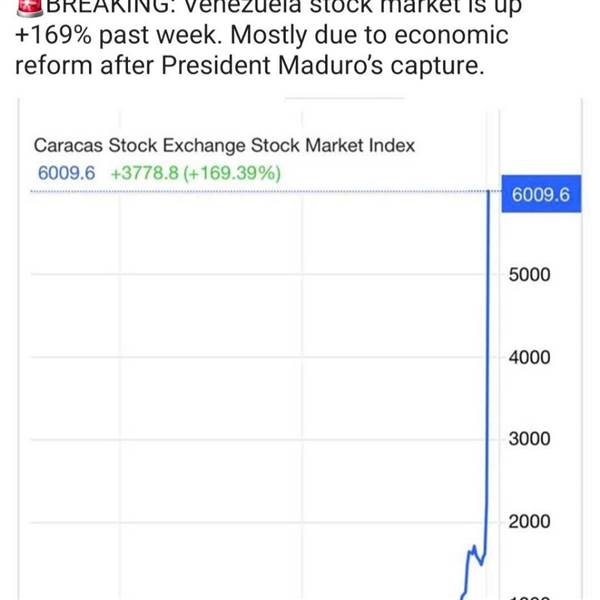Click the 2000 axis label
This screenshot has height=600, width=600.
[530, 521]
